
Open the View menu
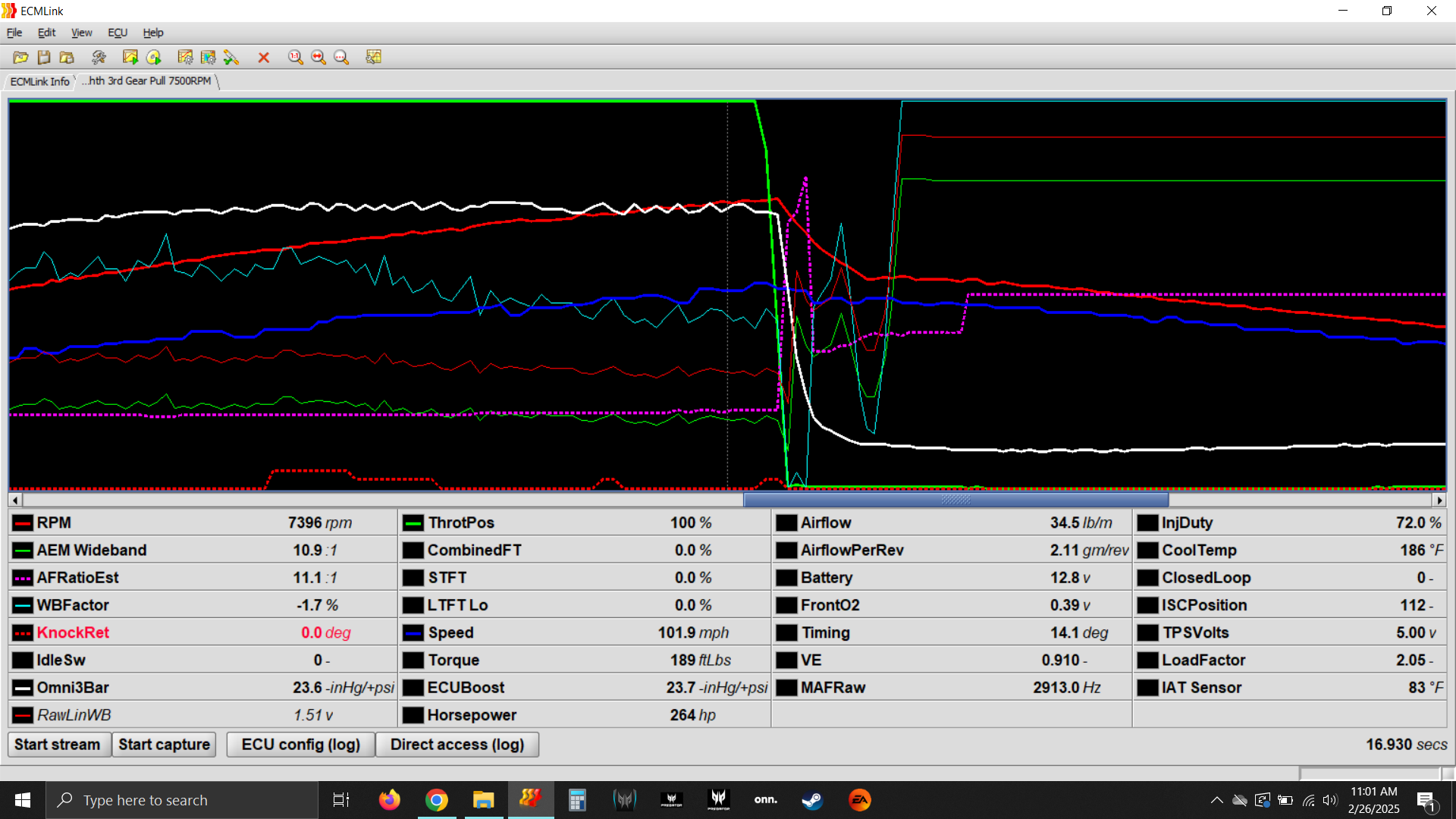point(82,33)
